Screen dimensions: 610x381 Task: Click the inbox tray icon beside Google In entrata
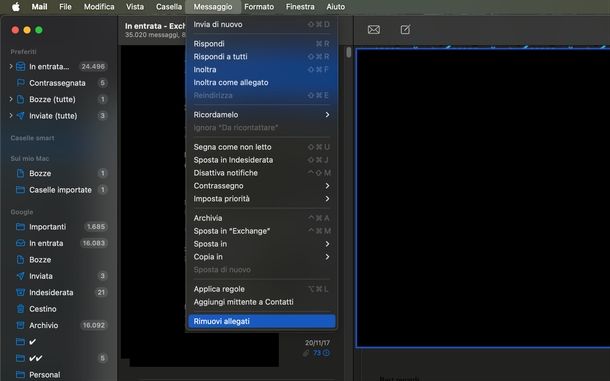(21, 243)
